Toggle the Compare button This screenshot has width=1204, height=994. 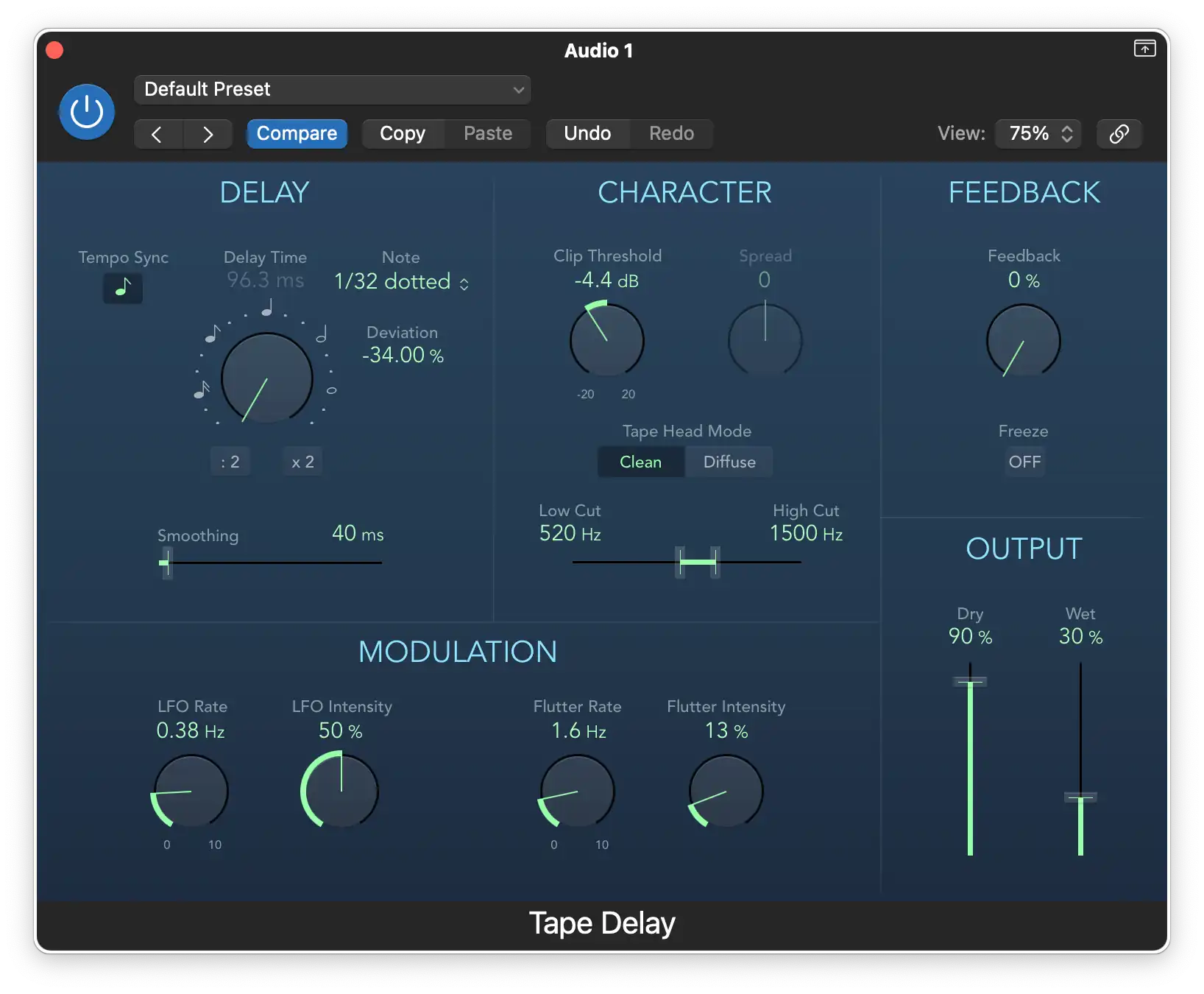pos(297,134)
